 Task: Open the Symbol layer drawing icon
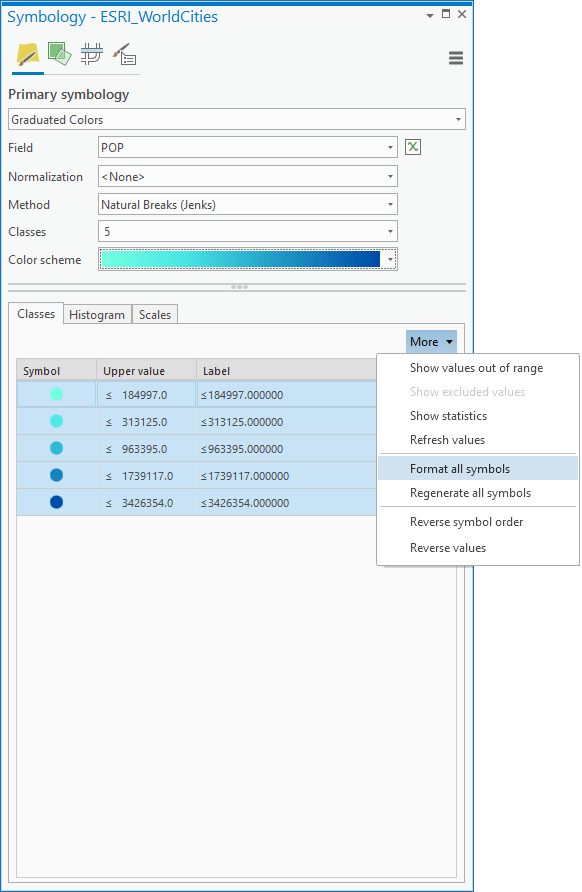(92, 54)
